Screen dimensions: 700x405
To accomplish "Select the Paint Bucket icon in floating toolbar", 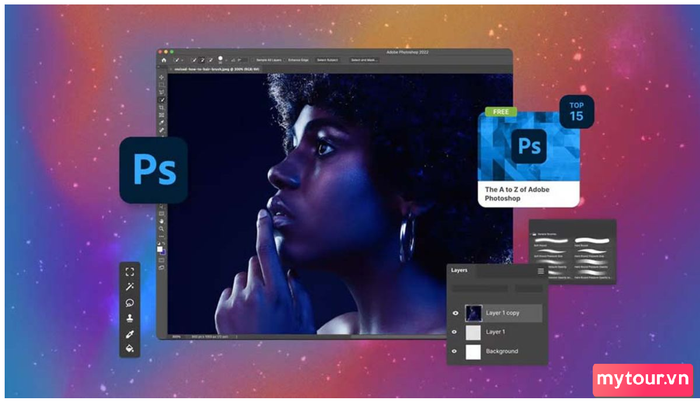I will coord(130,348).
